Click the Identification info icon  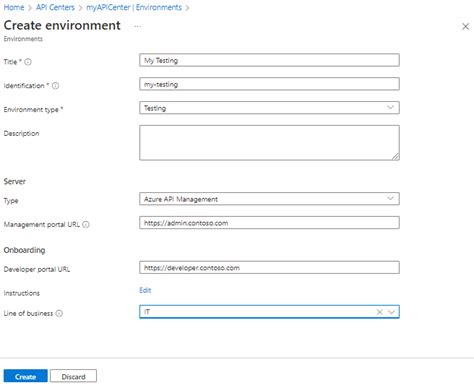click(x=56, y=86)
